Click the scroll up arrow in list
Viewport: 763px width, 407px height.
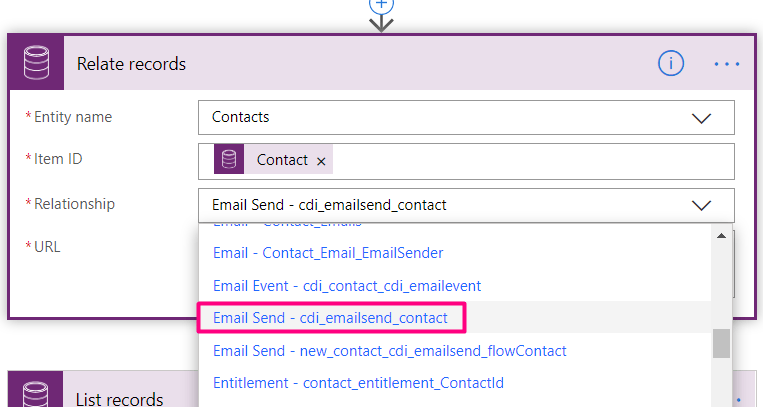pyautogui.click(x=720, y=236)
